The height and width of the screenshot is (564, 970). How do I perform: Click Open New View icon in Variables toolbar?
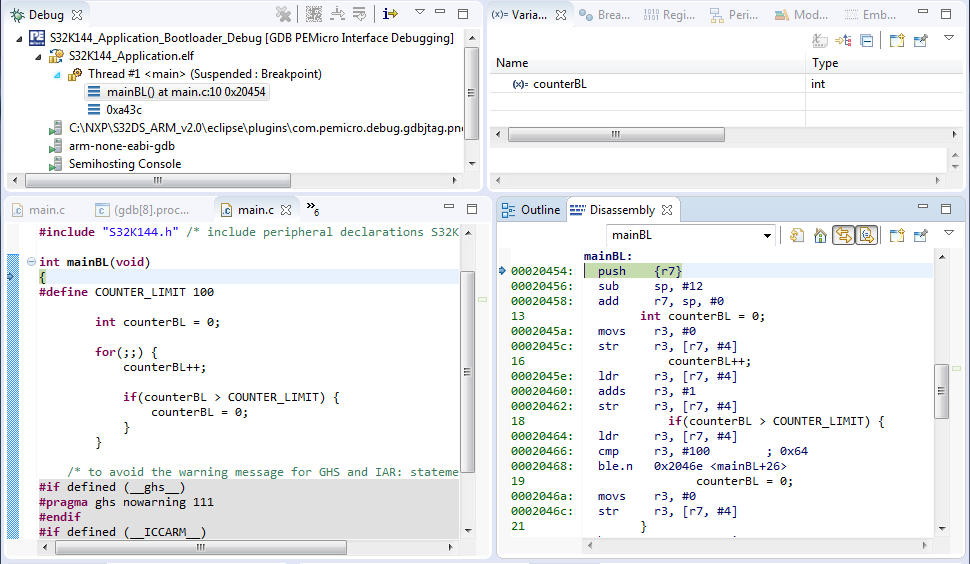pos(897,41)
